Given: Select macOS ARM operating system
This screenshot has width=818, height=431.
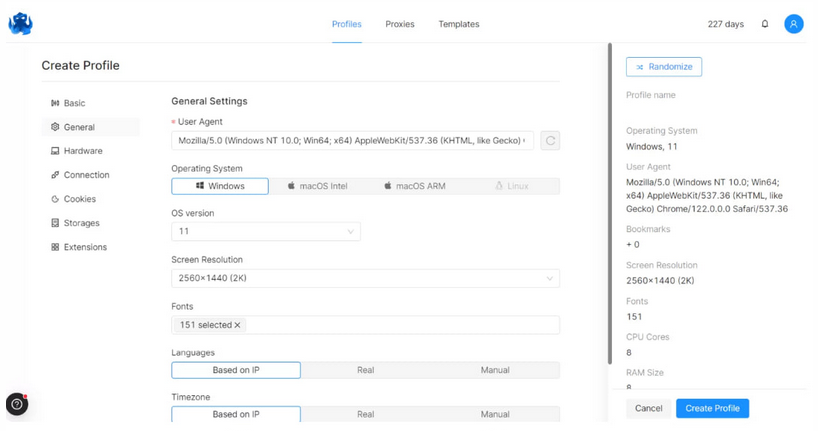Looking at the screenshot, I should tap(414, 186).
